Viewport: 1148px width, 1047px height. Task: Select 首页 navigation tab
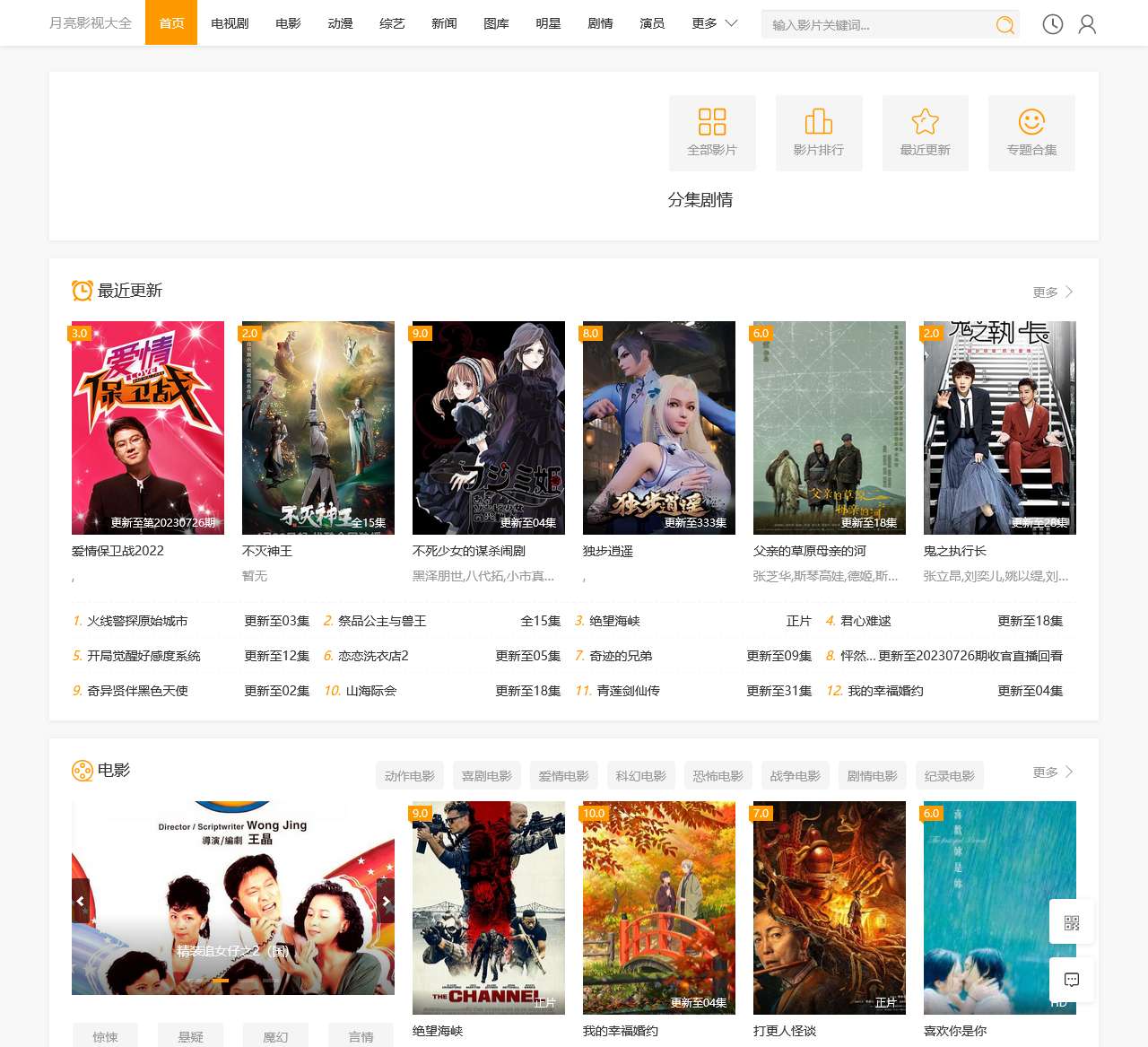171,23
